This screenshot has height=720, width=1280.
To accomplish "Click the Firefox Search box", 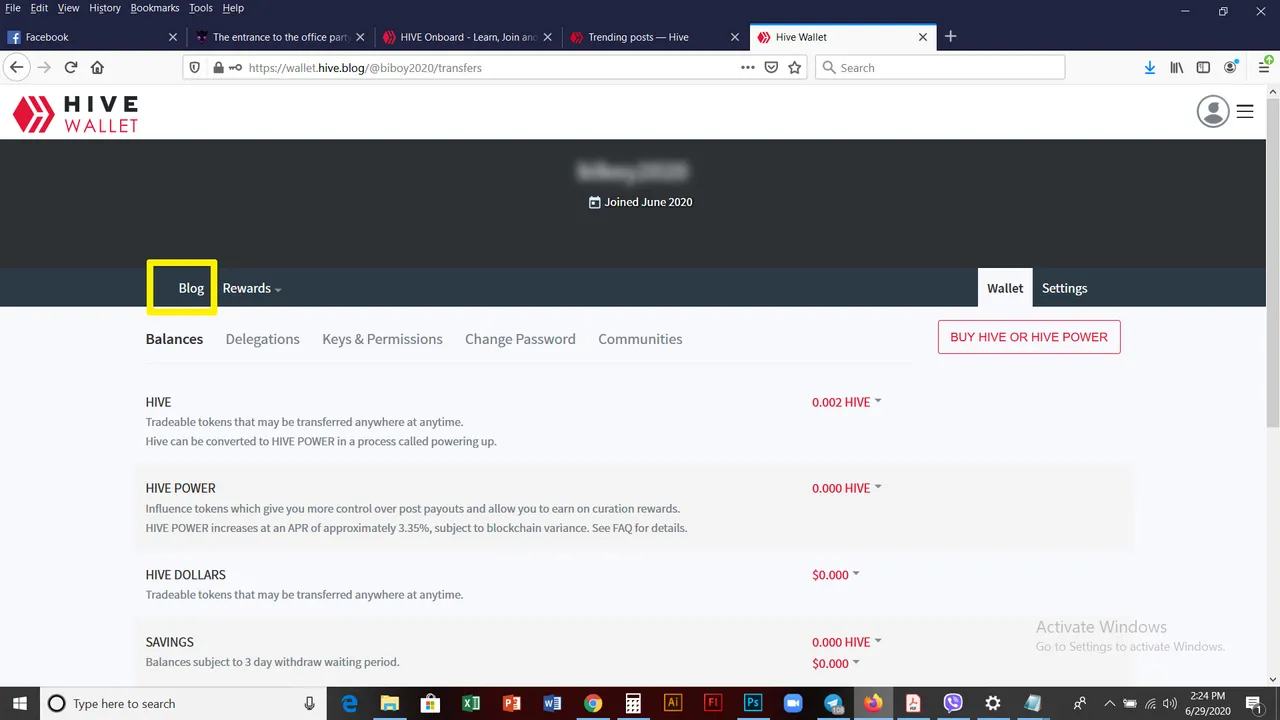I will (940, 67).
